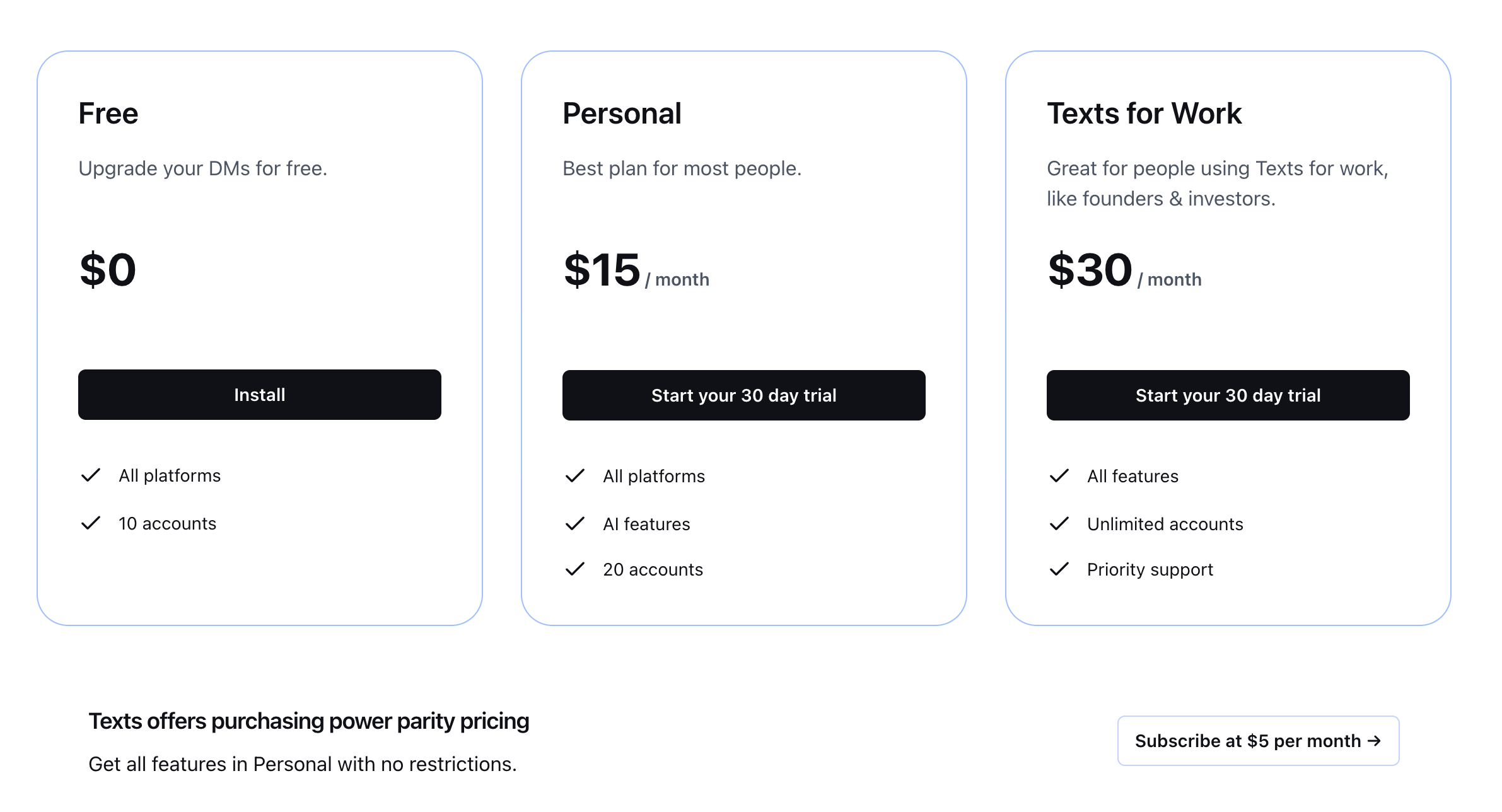Click checkmark next to 20 accounts
Image resolution: width=1502 pixels, height=812 pixels.
point(575,569)
